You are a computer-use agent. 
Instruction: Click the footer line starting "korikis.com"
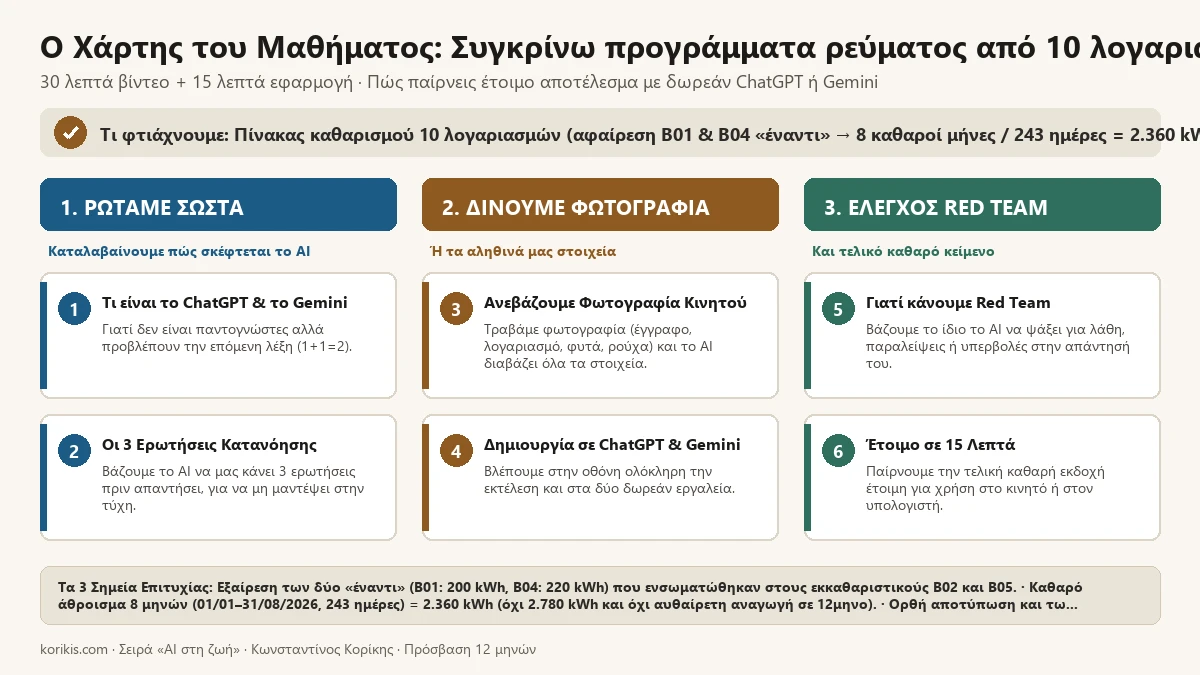[288, 649]
